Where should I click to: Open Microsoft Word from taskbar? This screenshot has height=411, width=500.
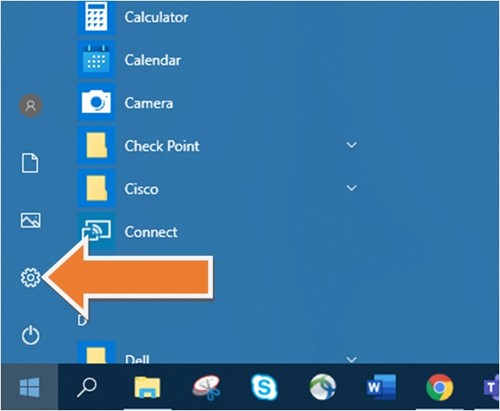(381, 387)
